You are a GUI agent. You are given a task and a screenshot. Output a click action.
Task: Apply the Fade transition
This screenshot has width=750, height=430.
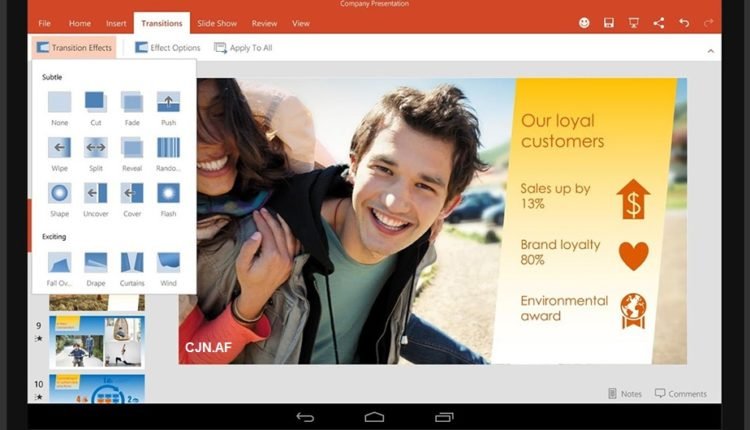coord(132,102)
